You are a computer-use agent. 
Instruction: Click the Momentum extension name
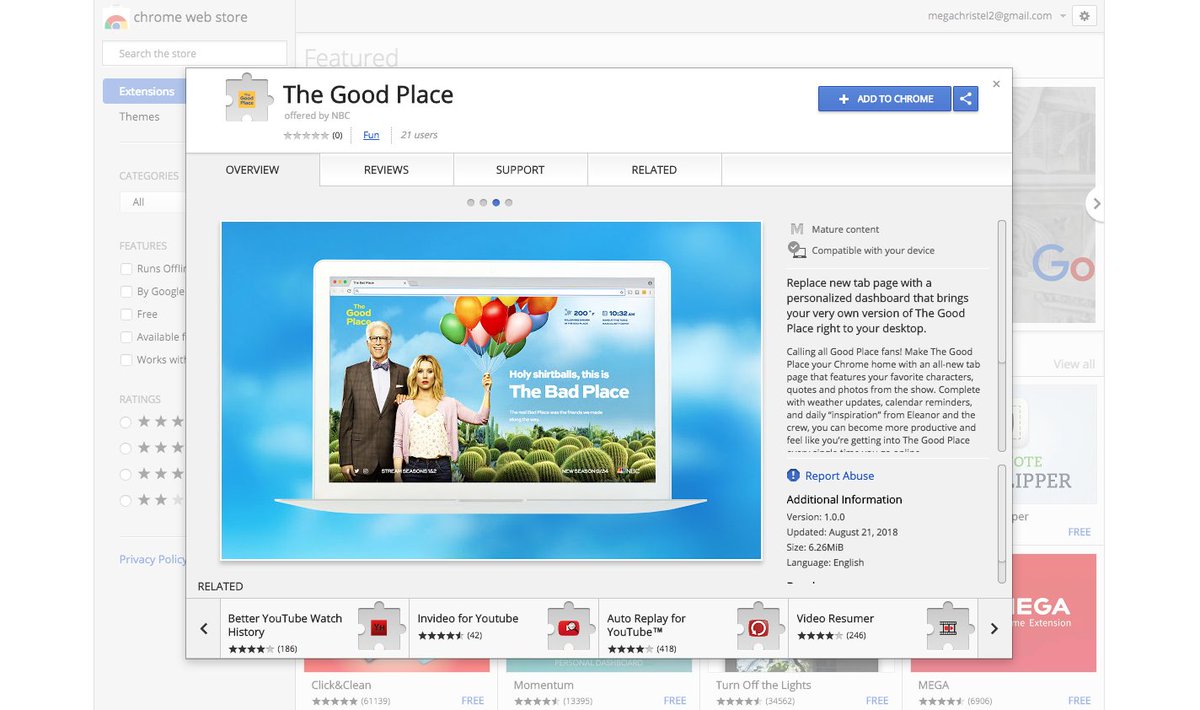coord(543,685)
